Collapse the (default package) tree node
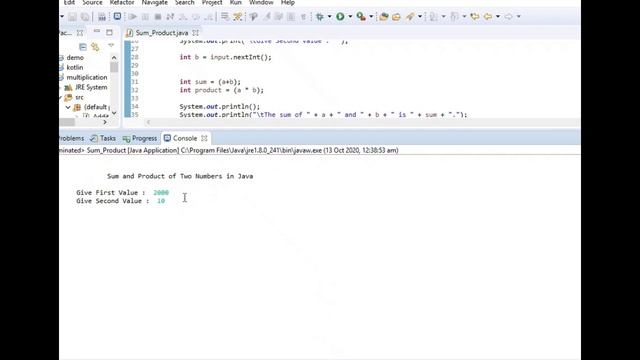Screen dimensions: 640x360 [68, 107]
